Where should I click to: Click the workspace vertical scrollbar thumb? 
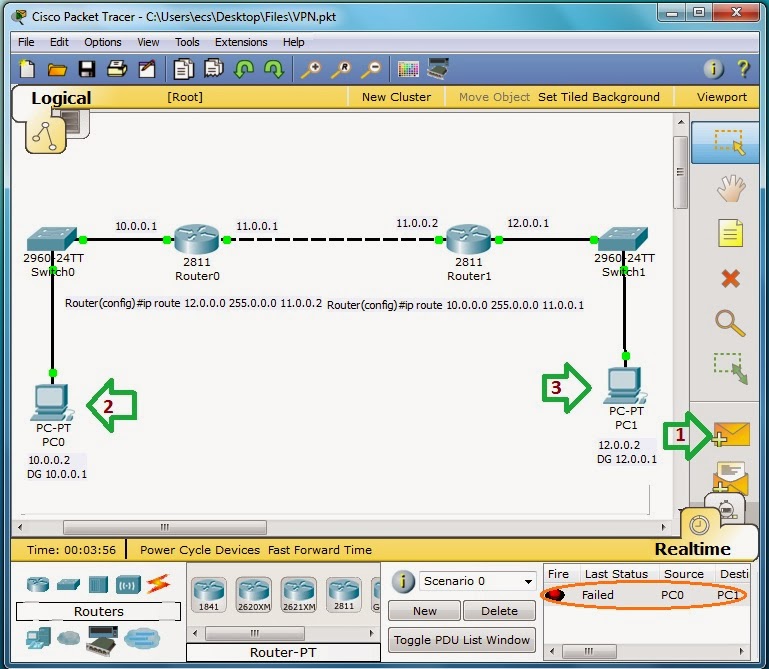[x=680, y=172]
